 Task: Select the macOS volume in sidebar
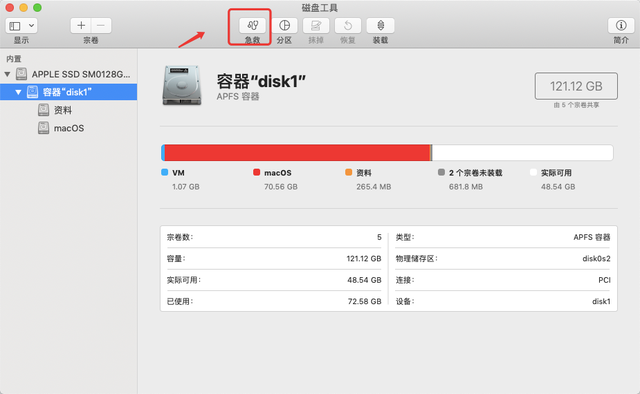69,128
